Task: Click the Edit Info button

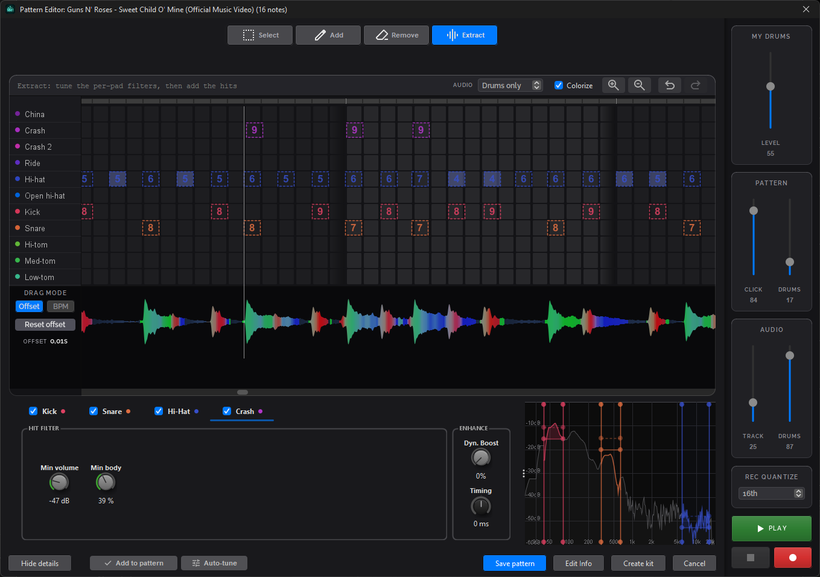Action: pos(578,563)
